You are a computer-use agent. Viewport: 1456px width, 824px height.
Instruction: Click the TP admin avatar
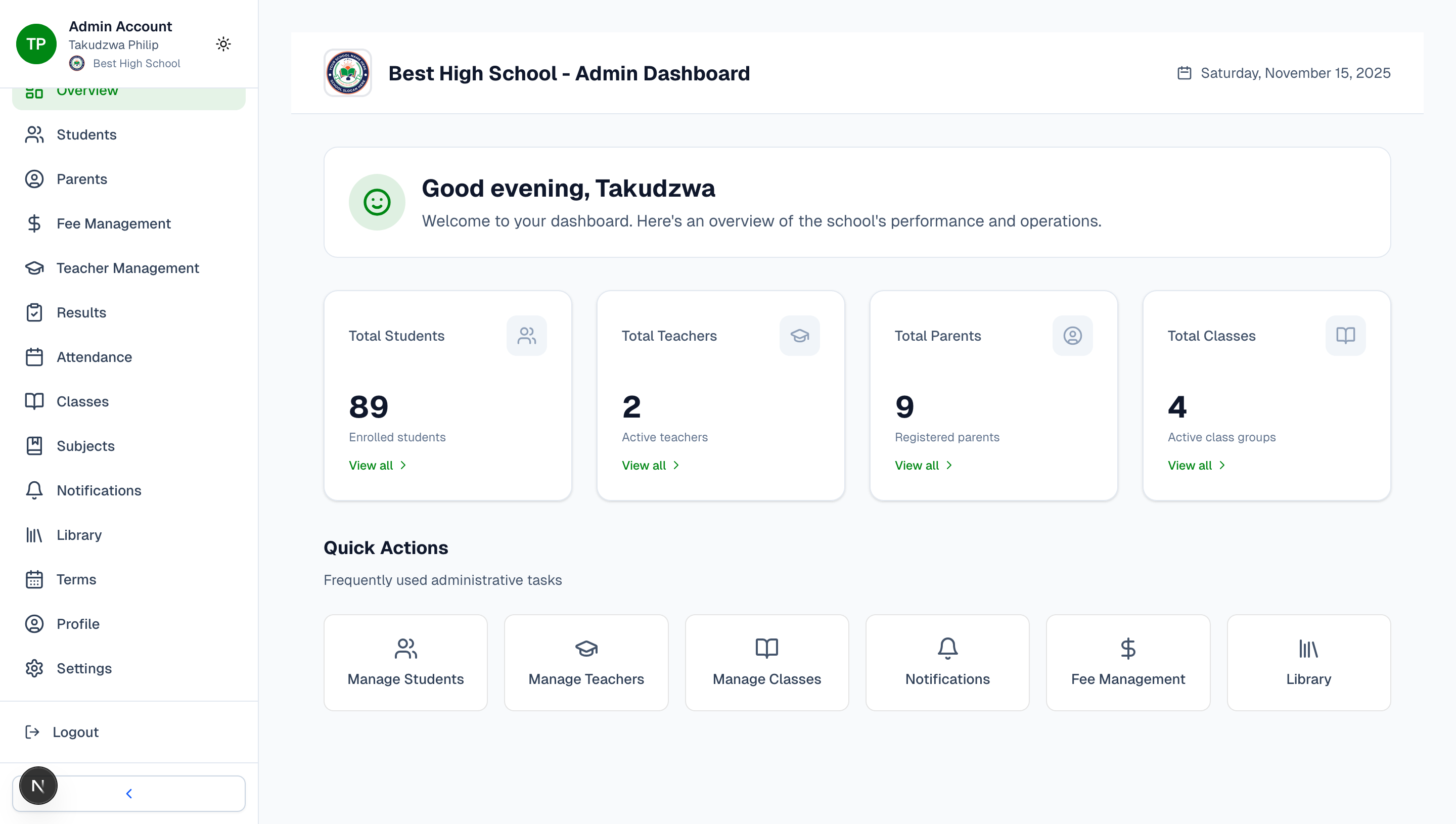[x=36, y=43]
